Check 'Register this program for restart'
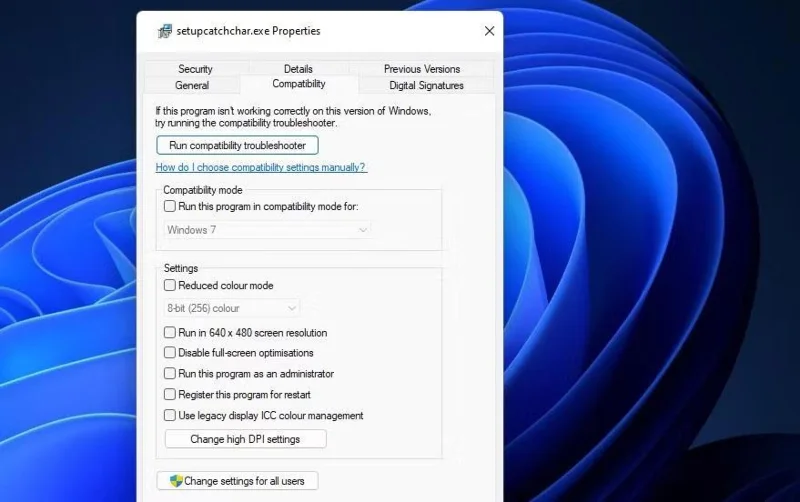This screenshot has width=800, height=502. click(170, 394)
